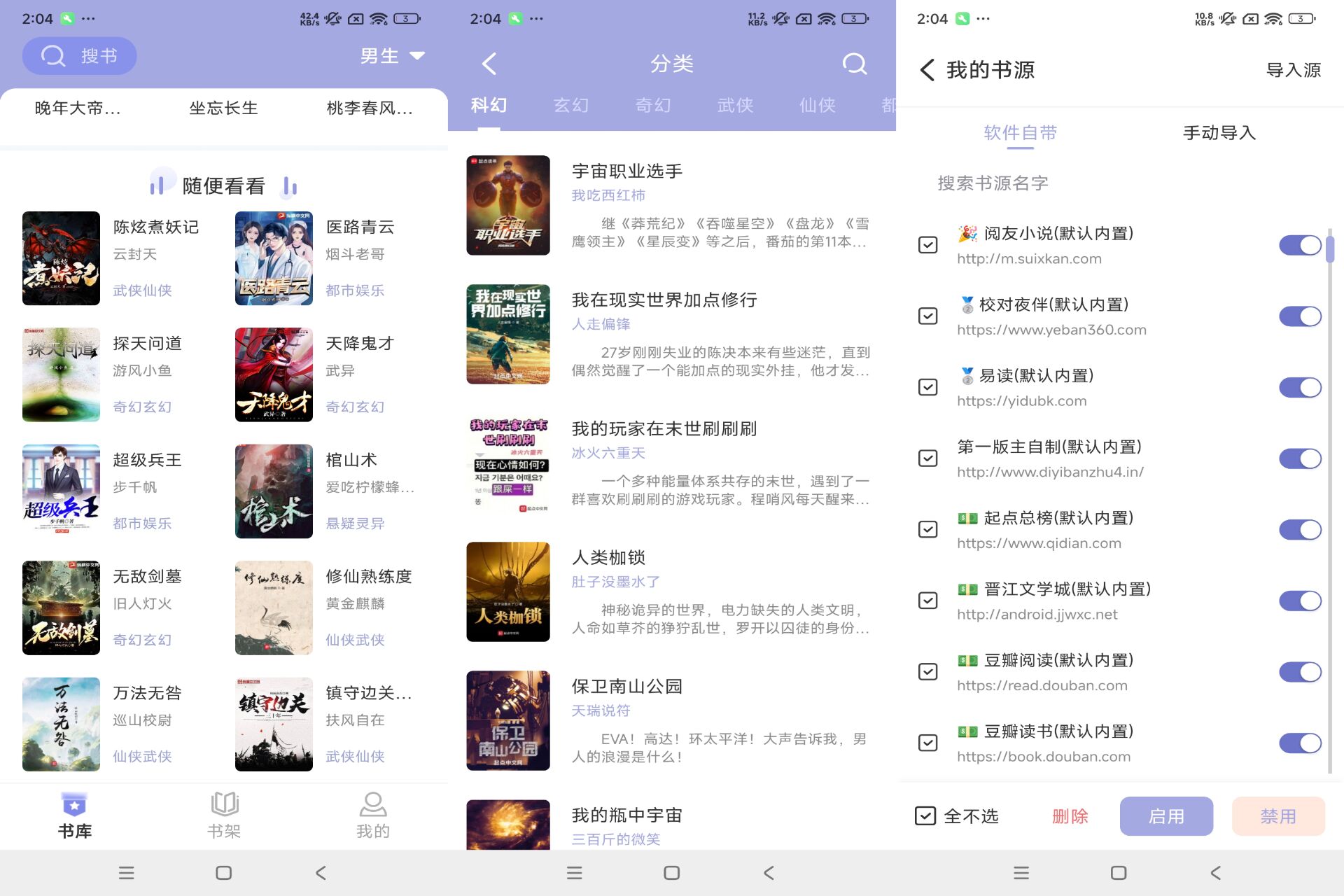Screen dimensions: 1344x896
Task: Turn off the 豆瓣读书 source switch
Action: [x=1300, y=743]
